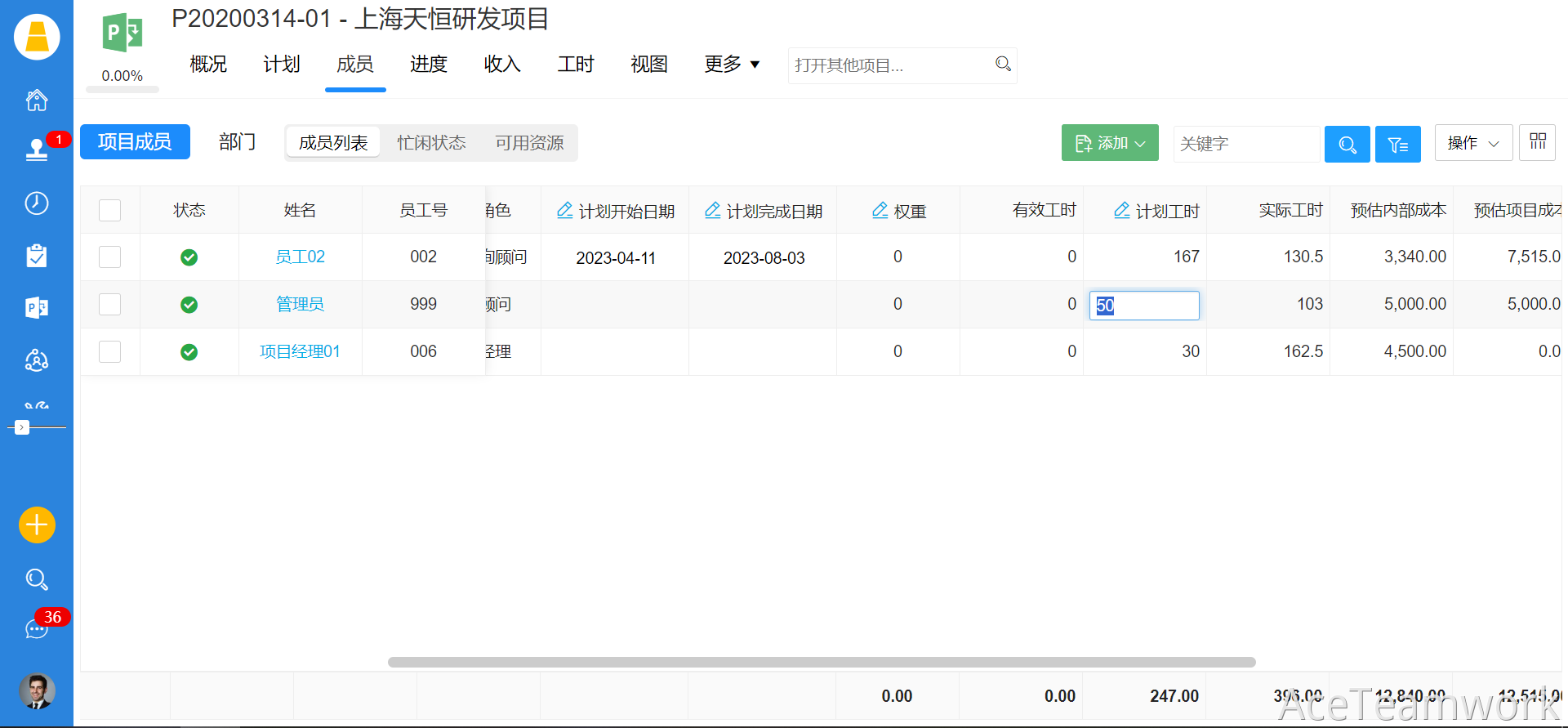This screenshot has height=728, width=1568.
Task: Expand the green 添加 dropdown
Action: (x=1109, y=143)
